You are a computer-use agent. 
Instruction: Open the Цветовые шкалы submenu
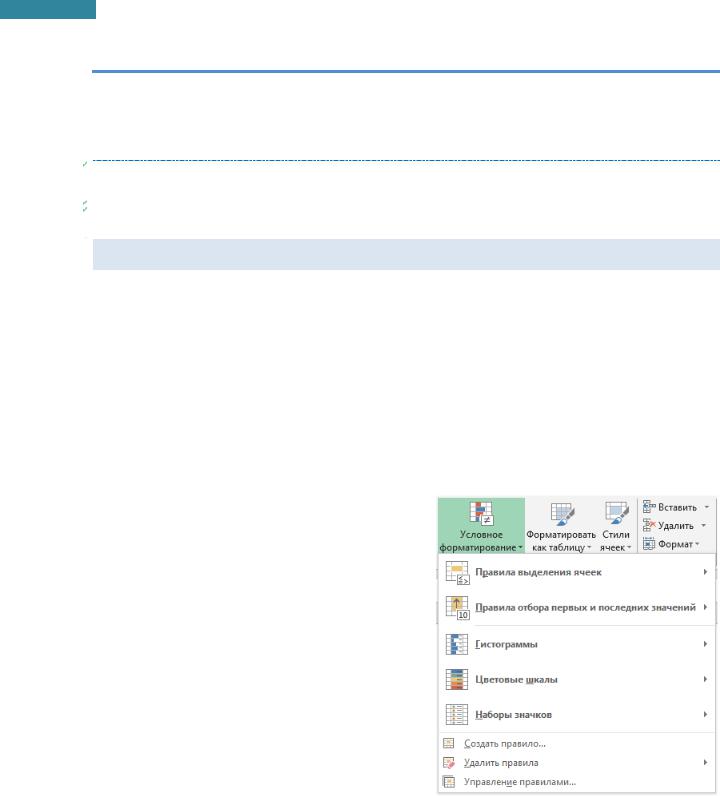coord(576,679)
